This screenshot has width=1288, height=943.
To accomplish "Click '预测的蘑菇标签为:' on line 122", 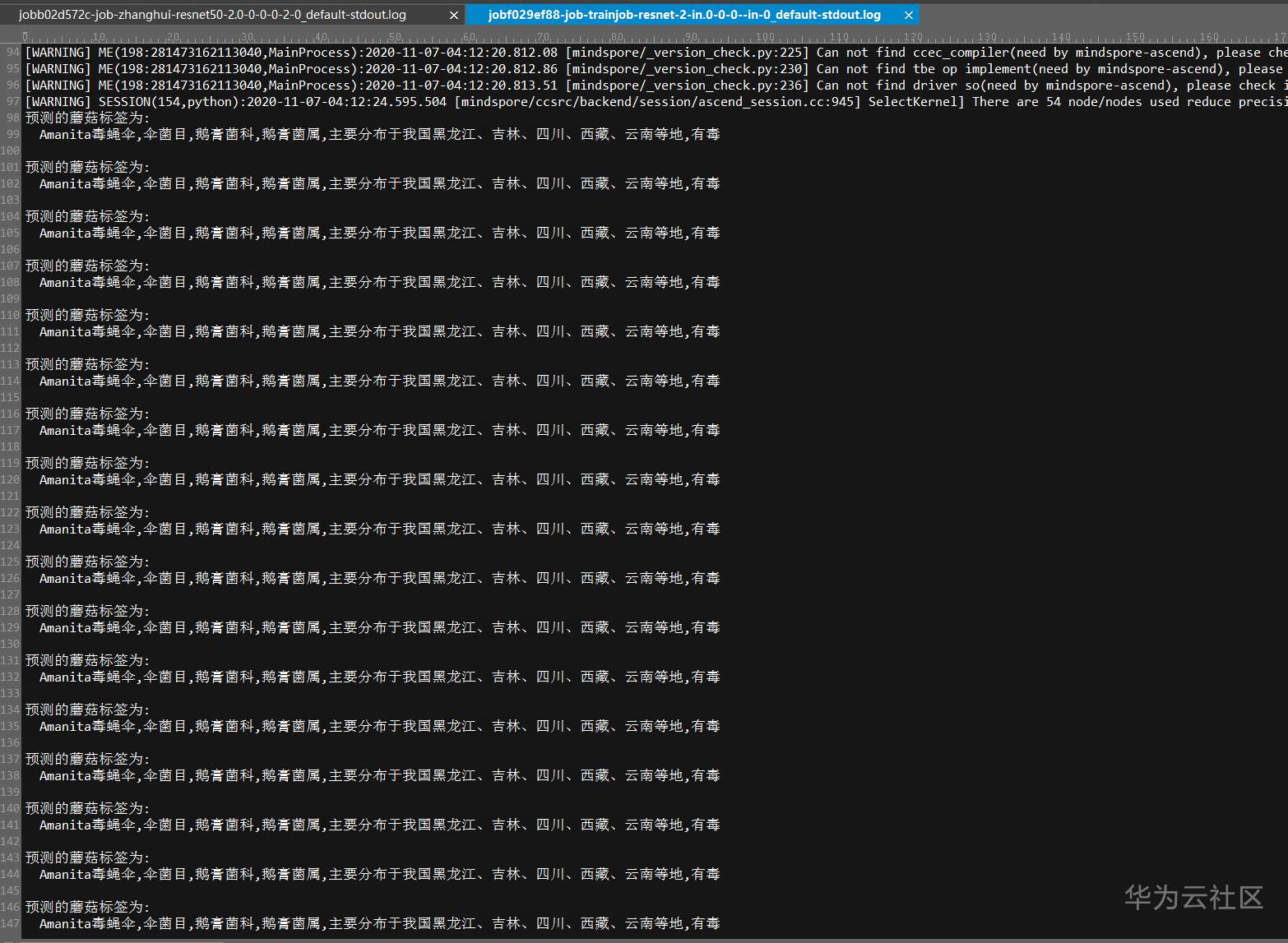I will 88,513.
